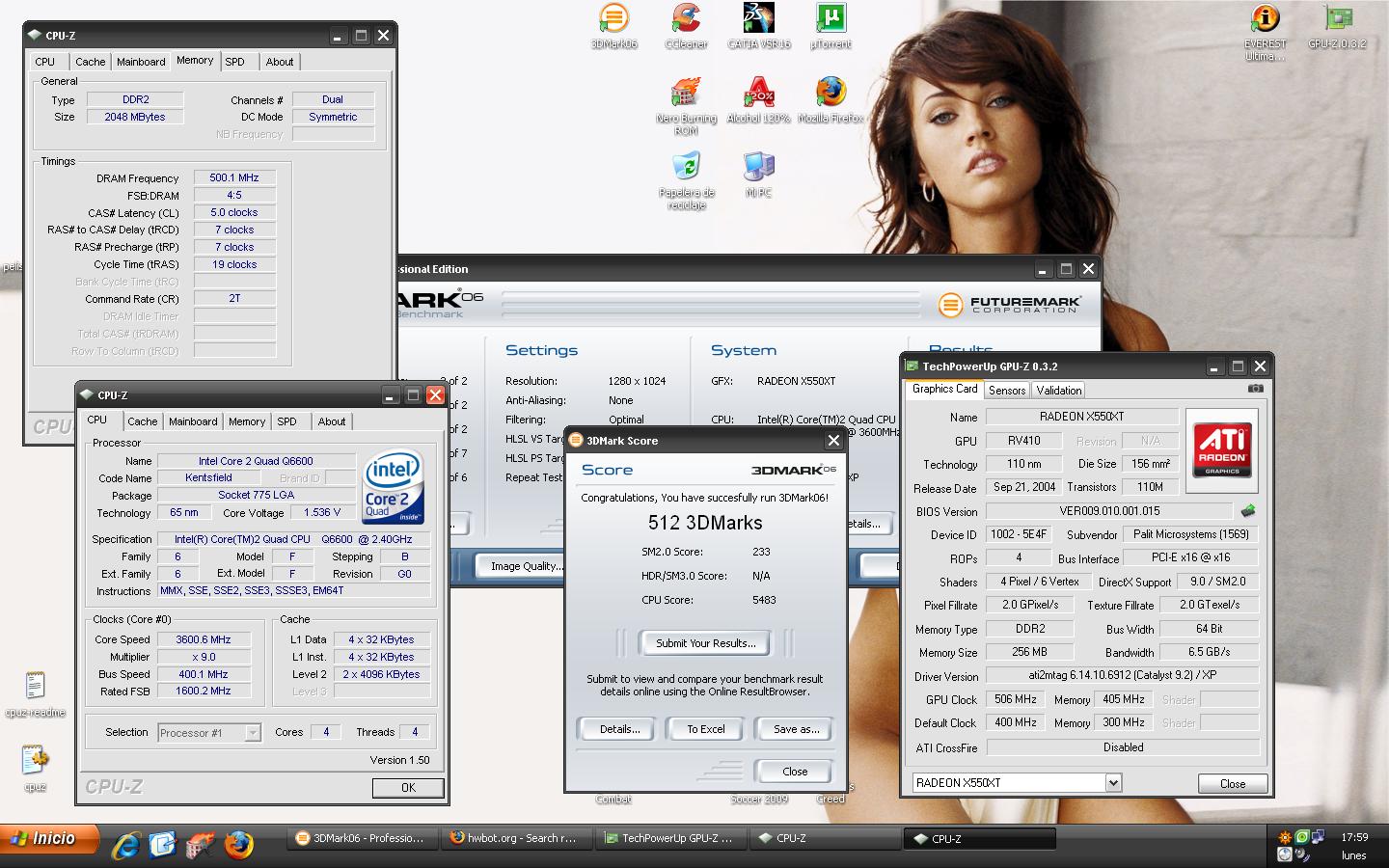Viewport: 1389px width, 868px height.
Task: Open the CCleaner desktop icon
Action: [686, 26]
